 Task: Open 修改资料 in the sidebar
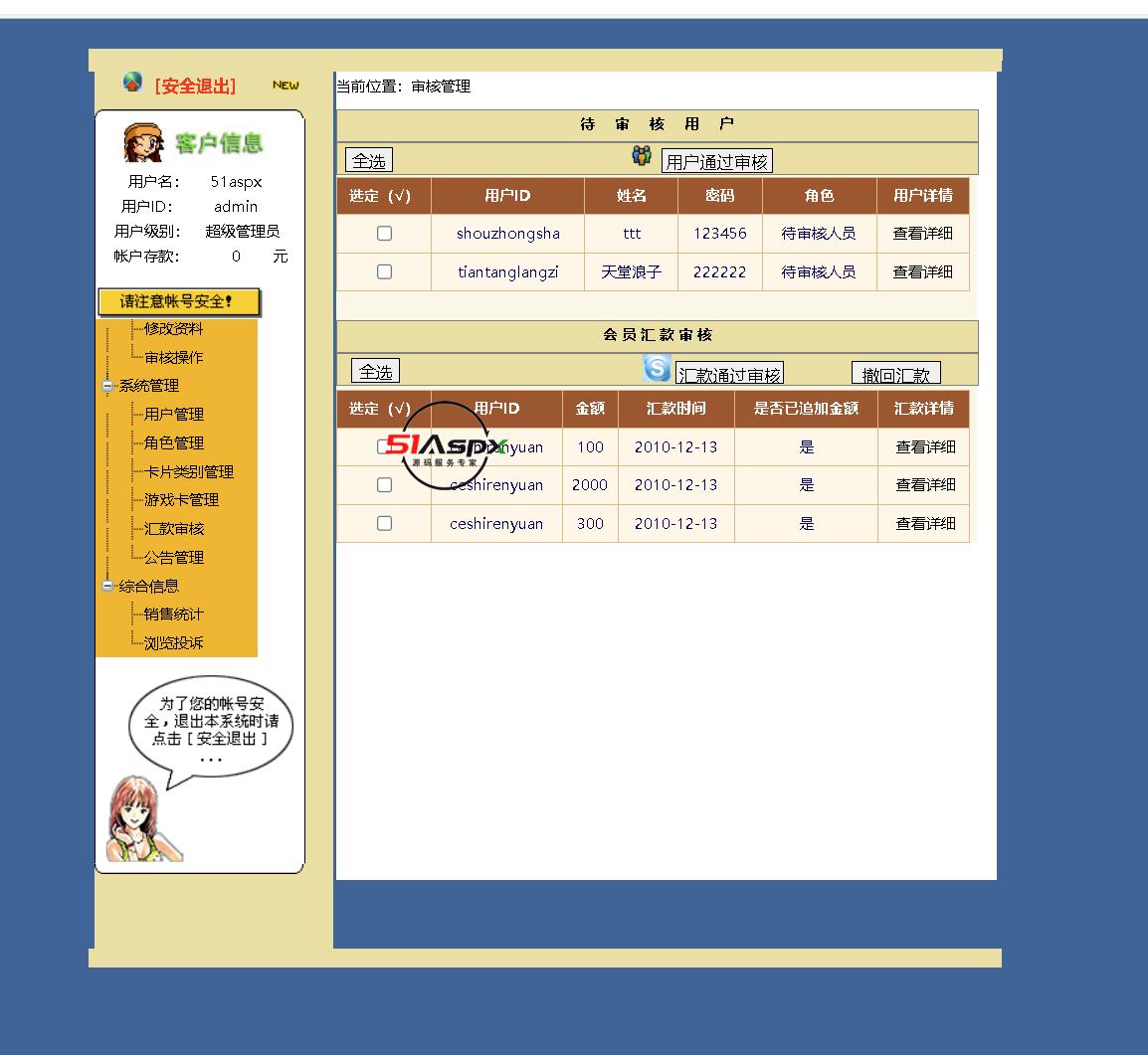pos(173,328)
